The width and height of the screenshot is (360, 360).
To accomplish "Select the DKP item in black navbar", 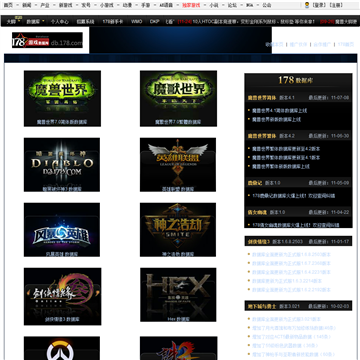I will click(x=154, y=21).
